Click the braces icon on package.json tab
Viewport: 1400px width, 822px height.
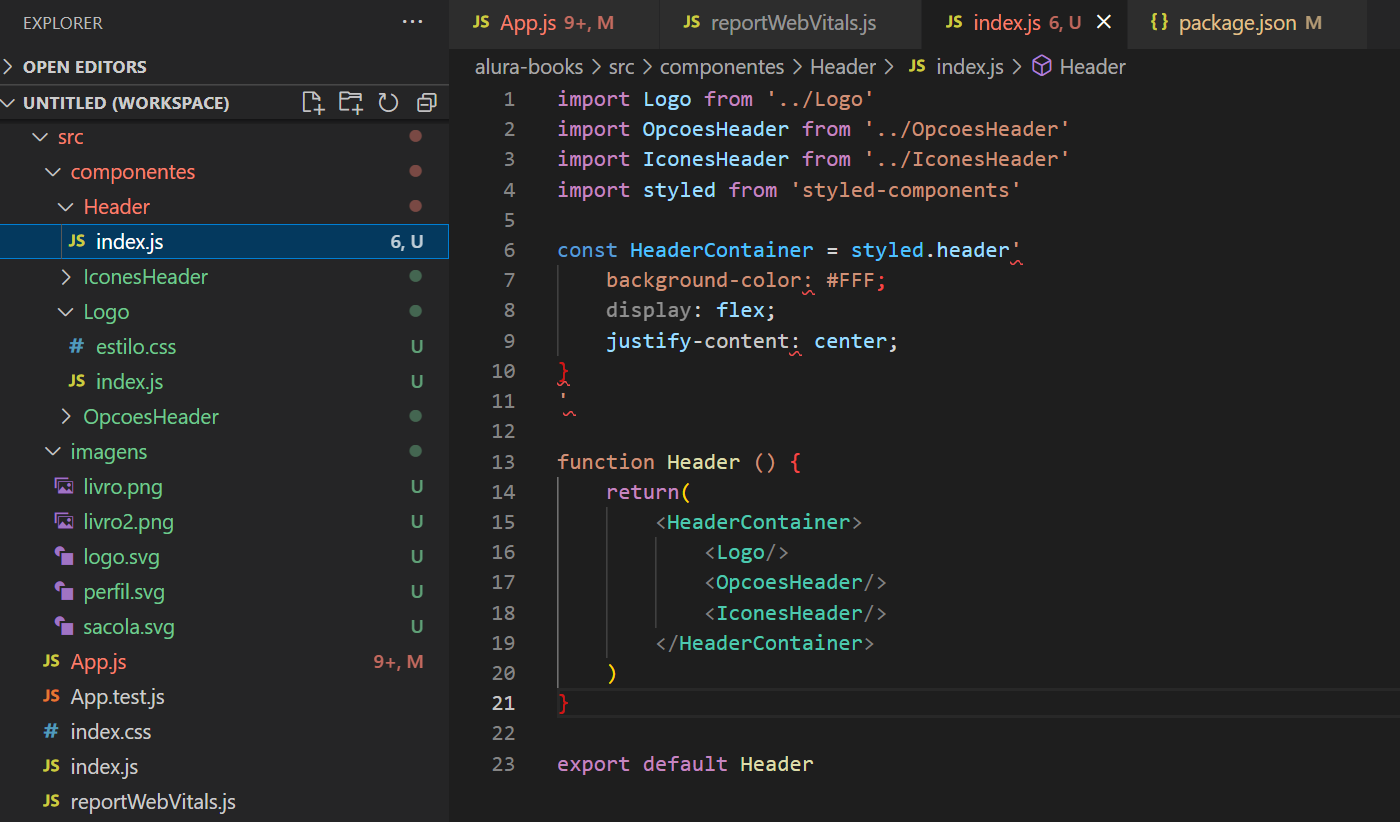[x=1159, y=22]
